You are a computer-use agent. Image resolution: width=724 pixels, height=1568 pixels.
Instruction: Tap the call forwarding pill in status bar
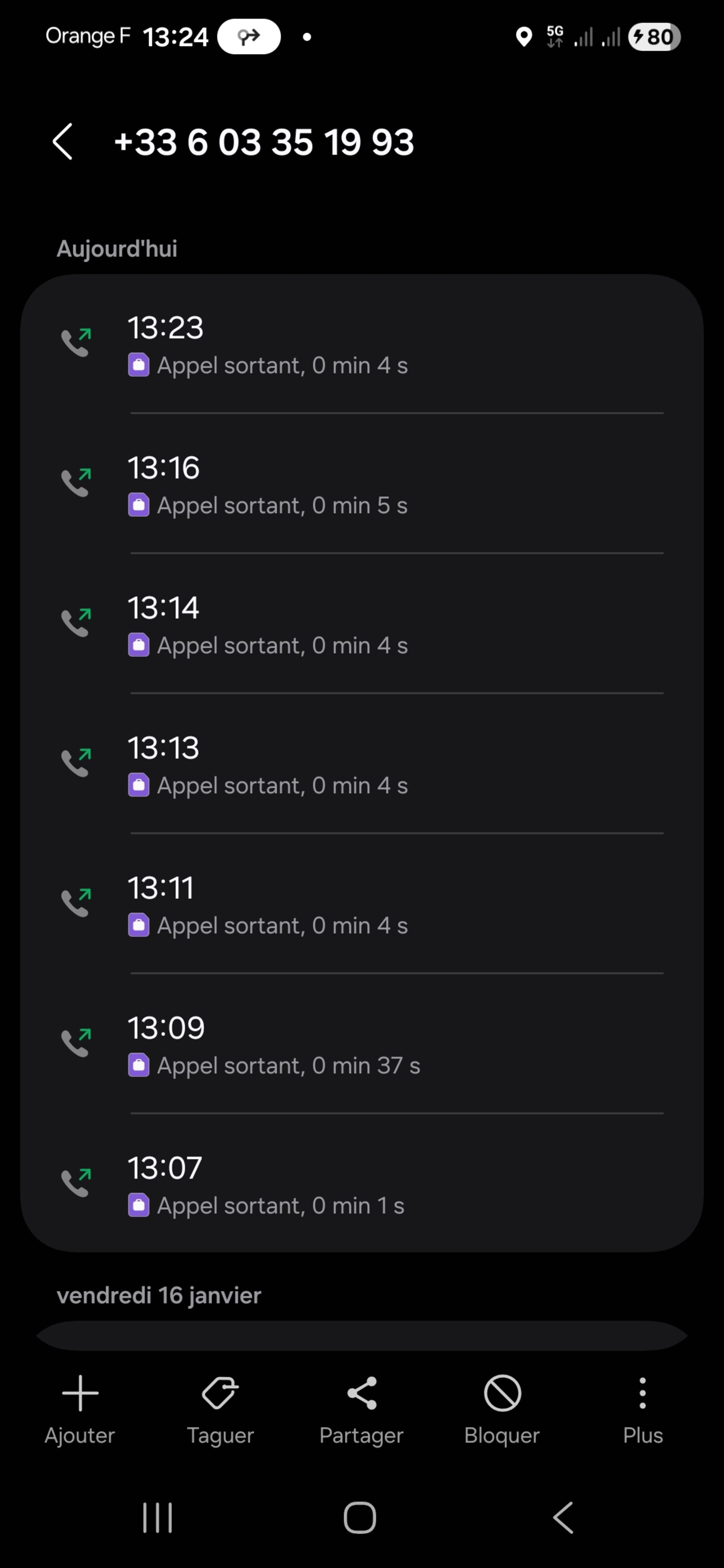pyautogui.click(x=249, y=37)
